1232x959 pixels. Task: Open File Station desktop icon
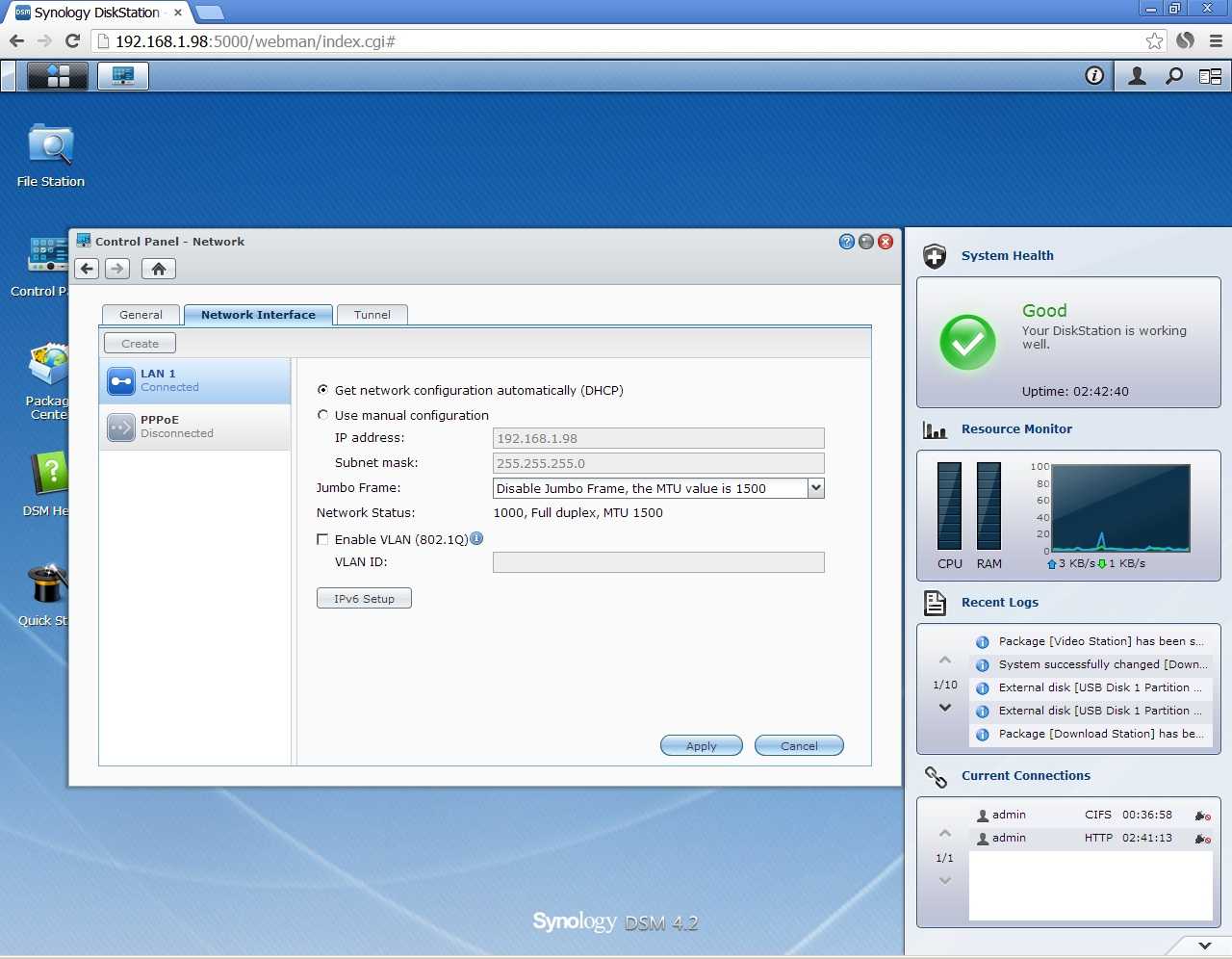[x=51, y=155]
